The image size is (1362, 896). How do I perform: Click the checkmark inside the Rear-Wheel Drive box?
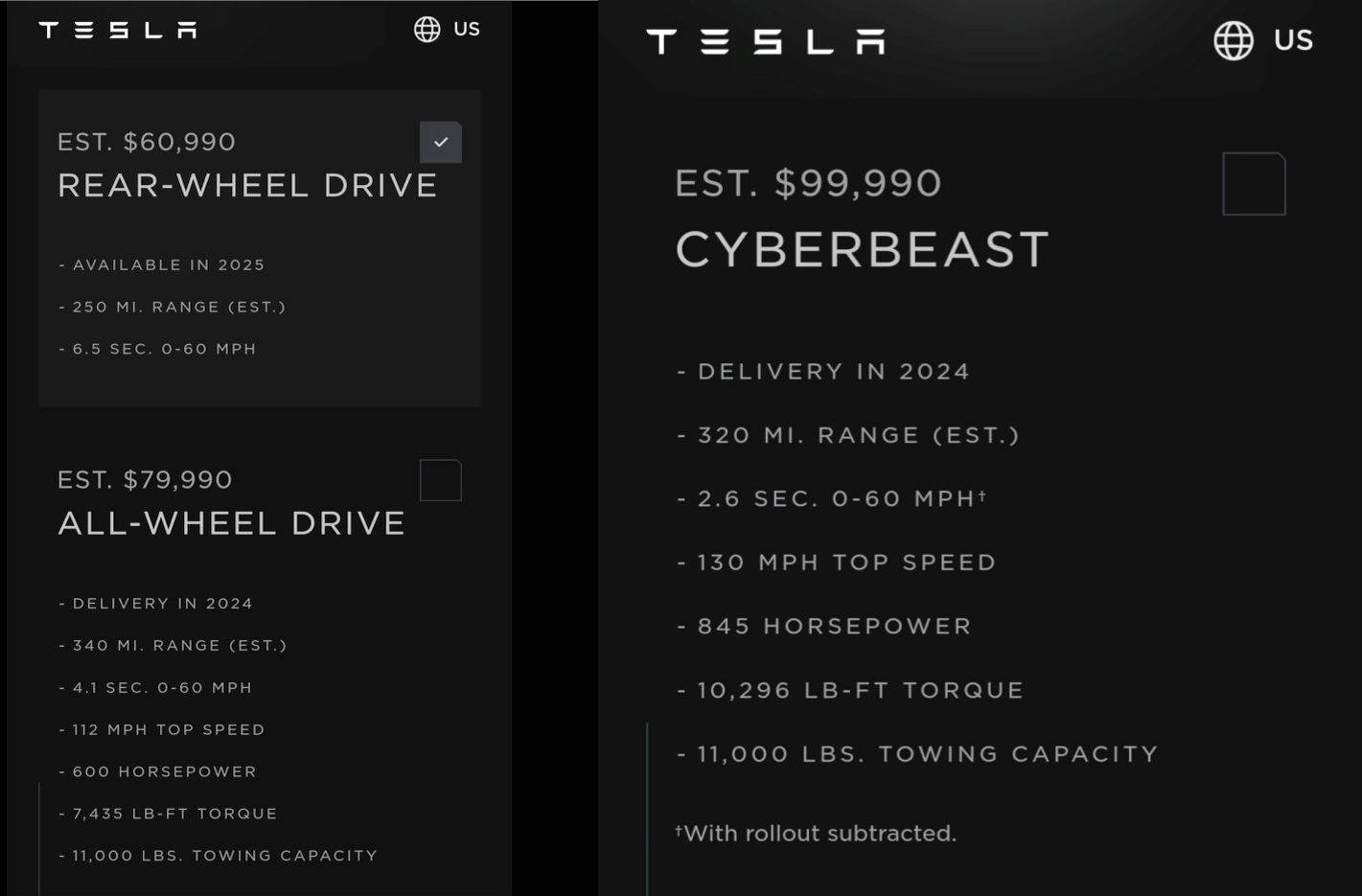pos(440,142)
